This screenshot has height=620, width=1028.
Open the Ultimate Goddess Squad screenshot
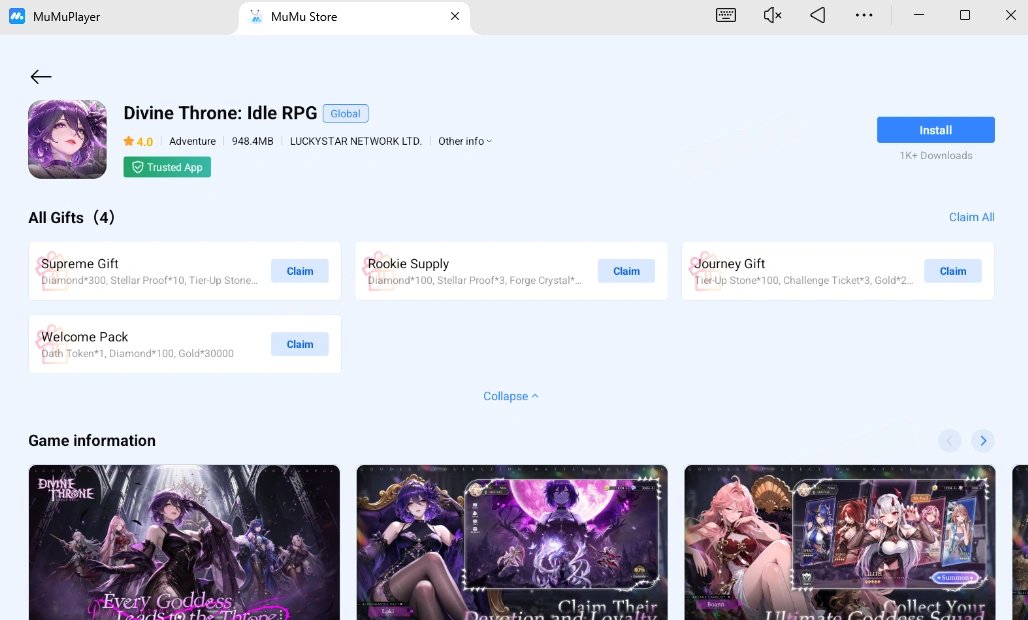point(840,543)
